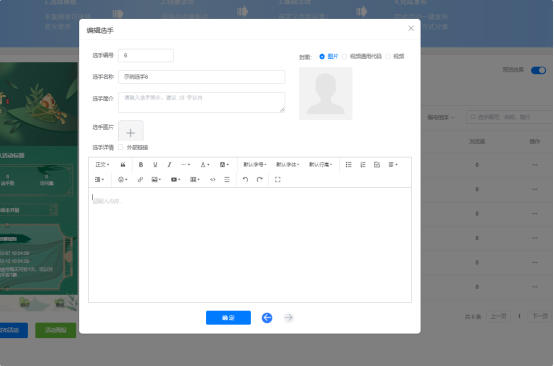Click page number 1 in the background pagination

(519, 316)
